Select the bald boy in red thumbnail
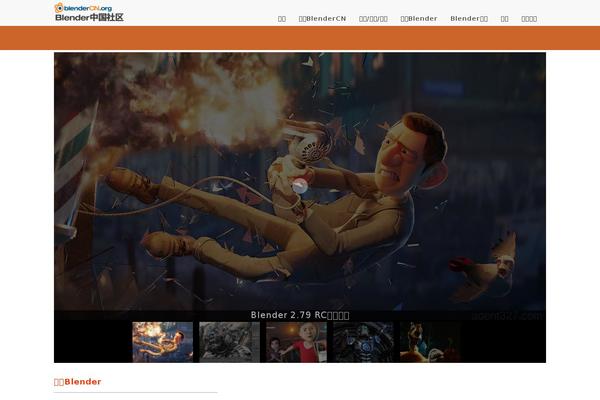600x400 pixels. click(296, 342)
